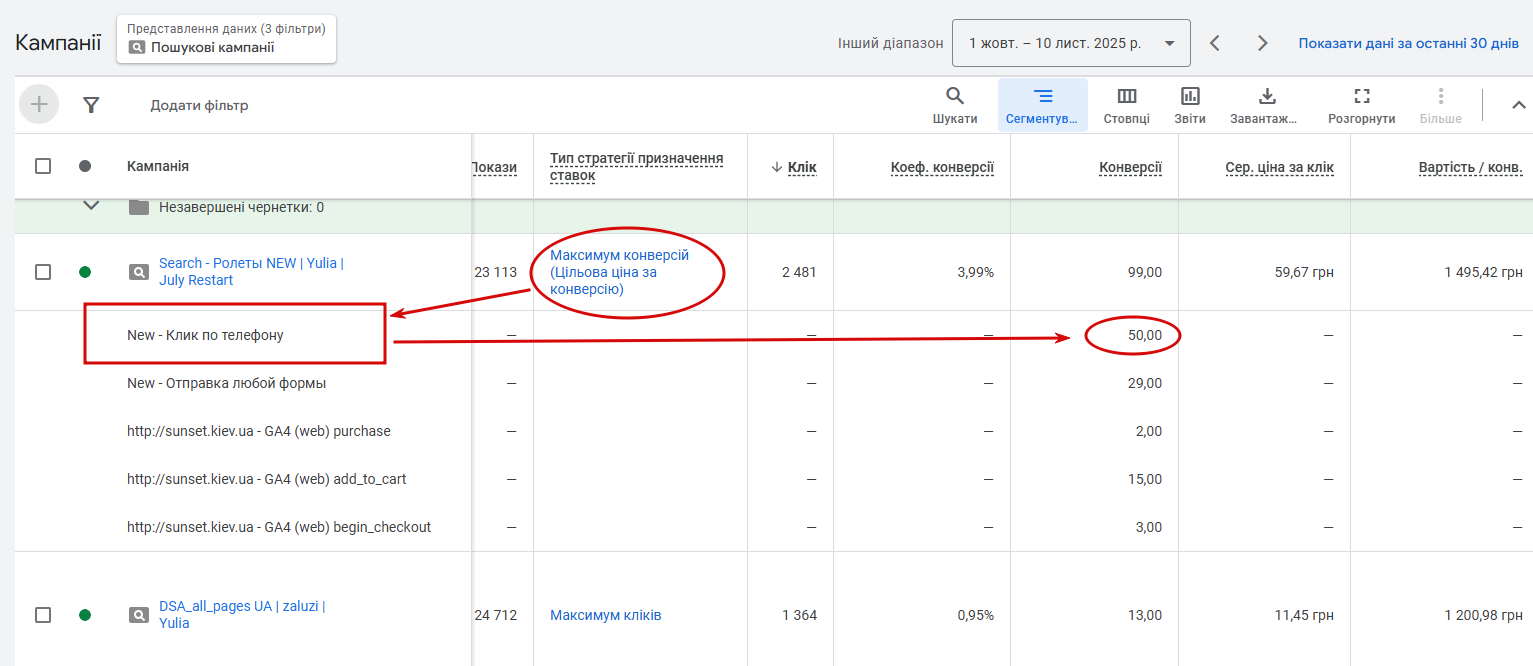The height and width of the screenshot is (666, 1533).
Task: Click the 0,95% conversion rate cell
Action: pyautogui.click(x=975, y=615)
